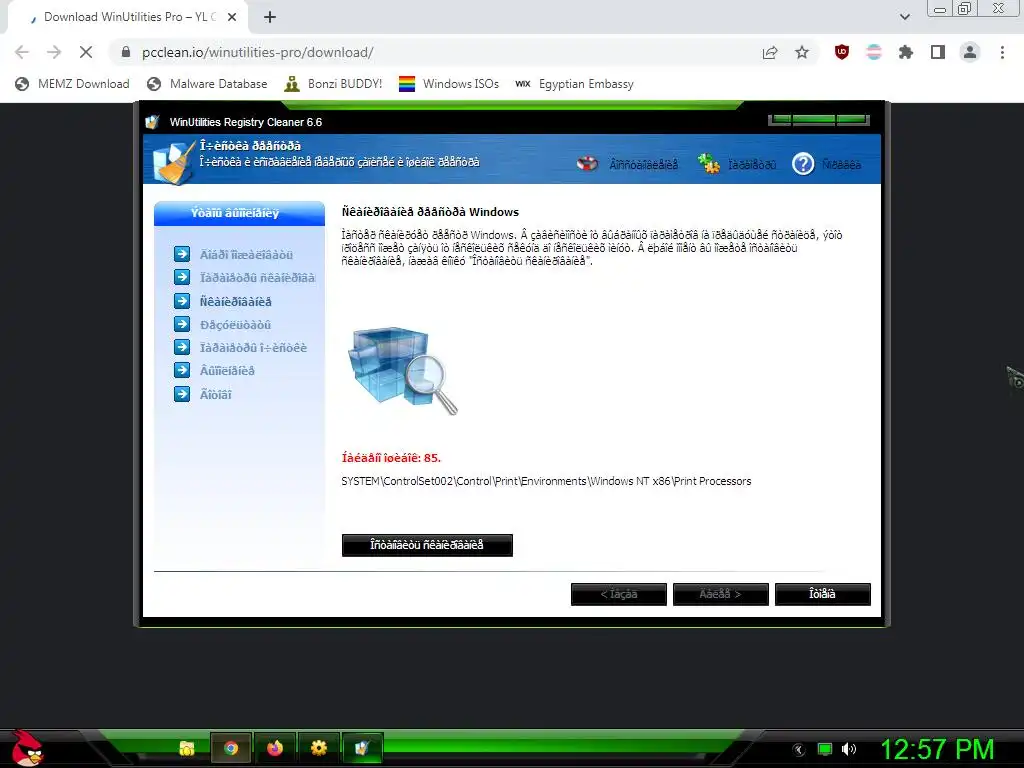Stop page loading with the X button

[x=86, y=52]
